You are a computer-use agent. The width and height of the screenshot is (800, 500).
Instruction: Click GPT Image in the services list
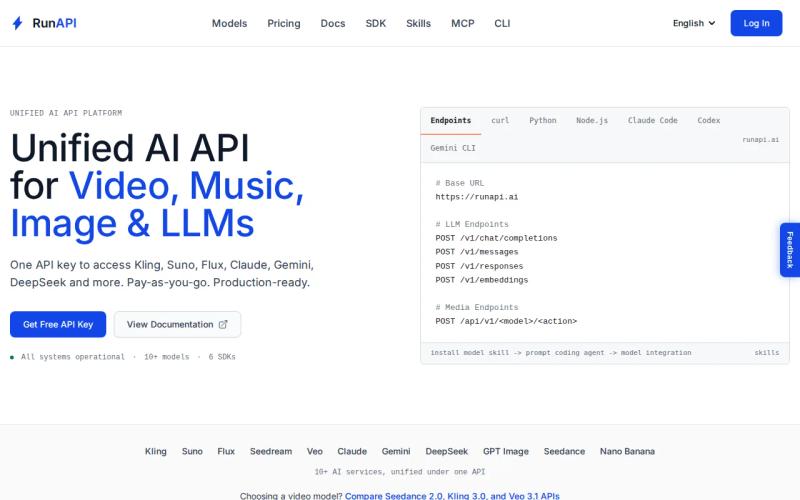506,451
